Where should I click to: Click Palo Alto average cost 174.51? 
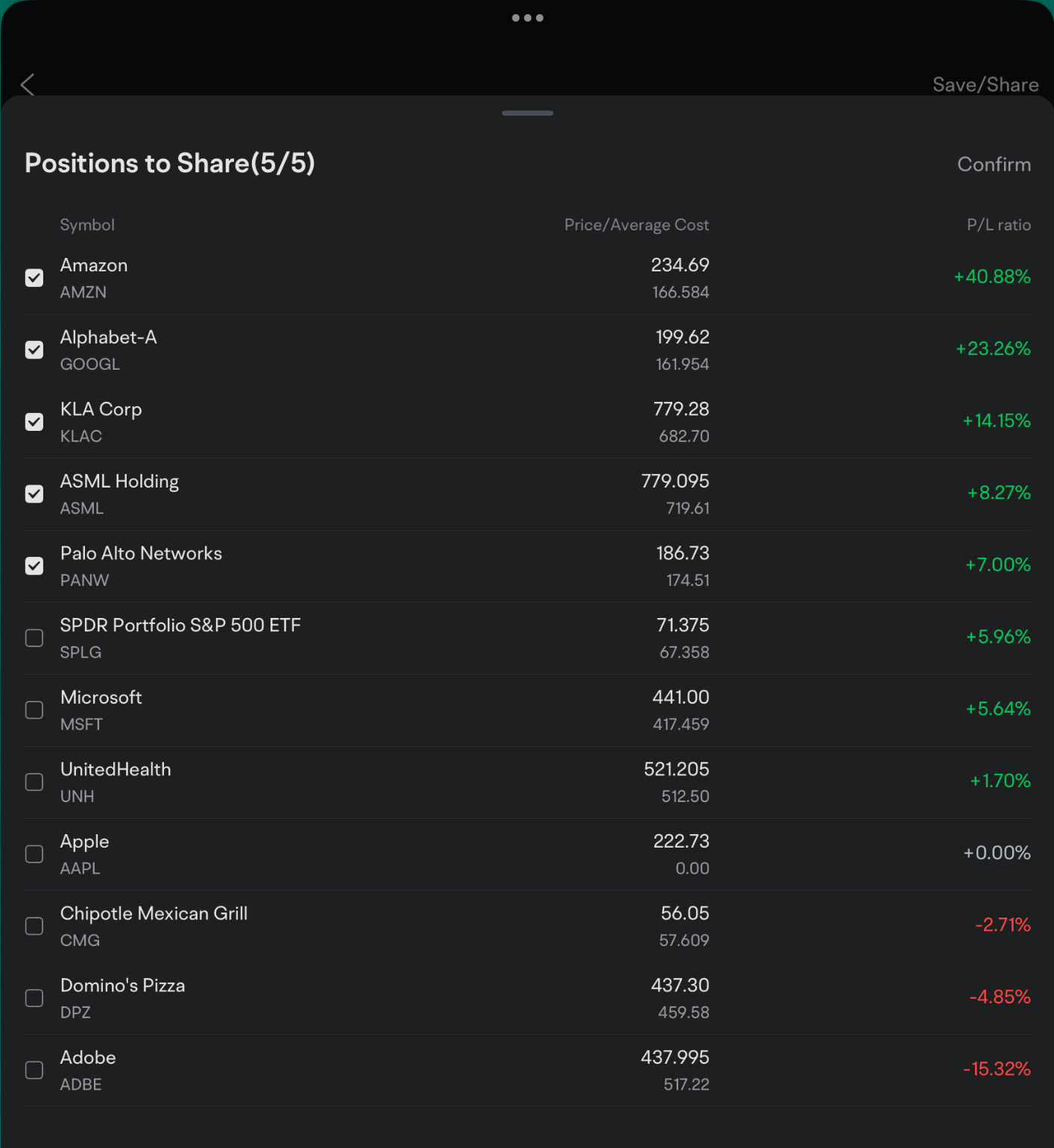click(x=687, y=581)
